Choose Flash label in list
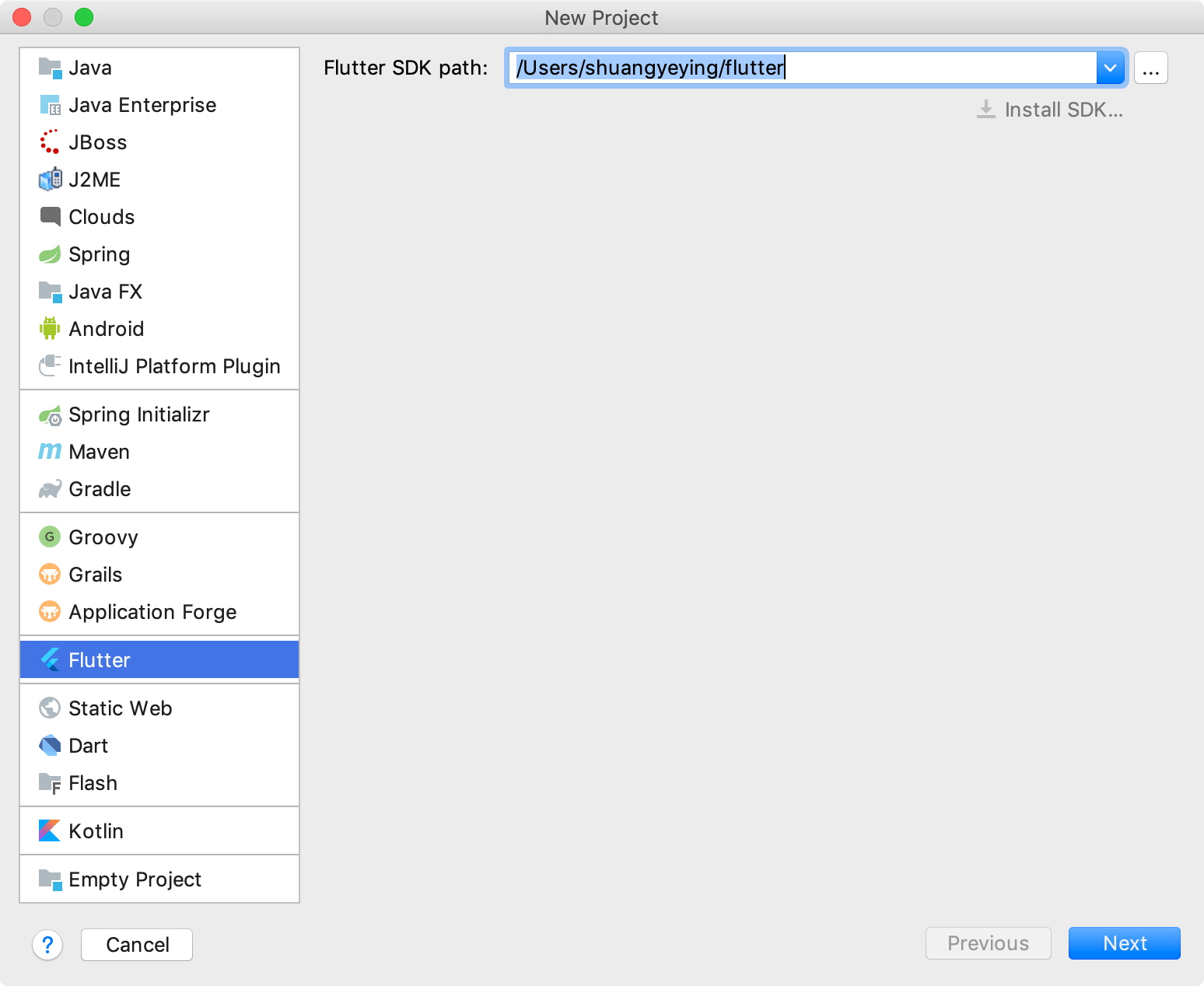This screenshot has height=986, width=1204. pos(93,784)
